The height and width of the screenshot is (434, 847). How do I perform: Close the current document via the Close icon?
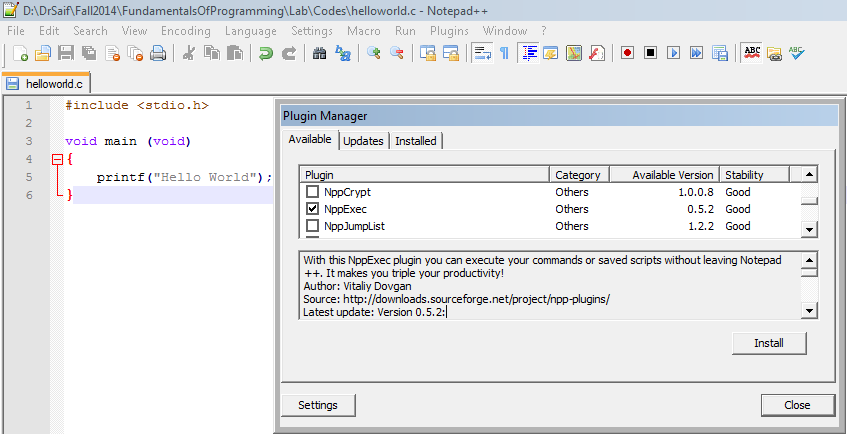pos(112,53)
